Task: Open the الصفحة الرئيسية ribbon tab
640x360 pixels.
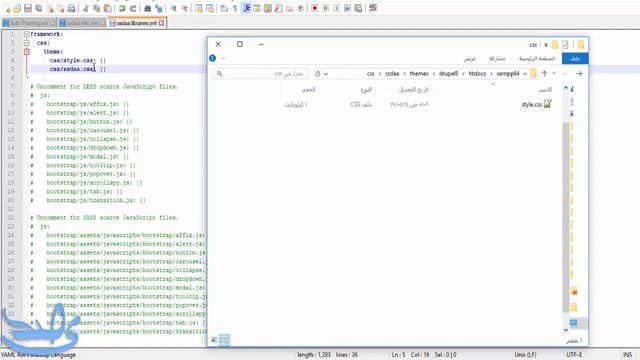Action: point(537,58)
